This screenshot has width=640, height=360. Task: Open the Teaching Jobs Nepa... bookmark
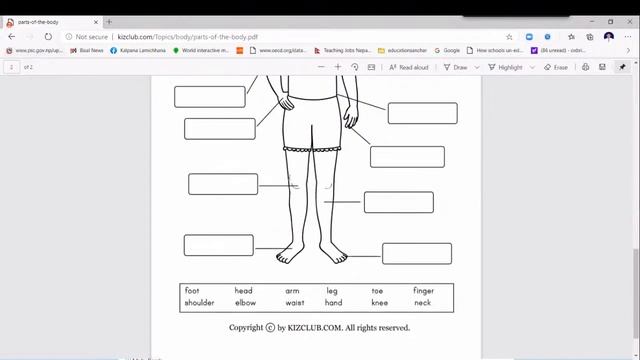pos(342,50)
